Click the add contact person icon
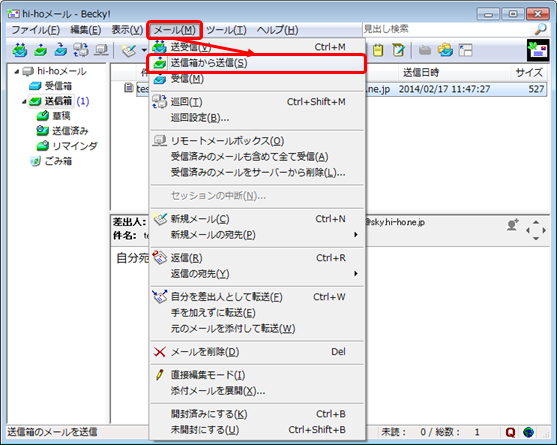This screenshot has height=445, width=557. tap(512, 225)
